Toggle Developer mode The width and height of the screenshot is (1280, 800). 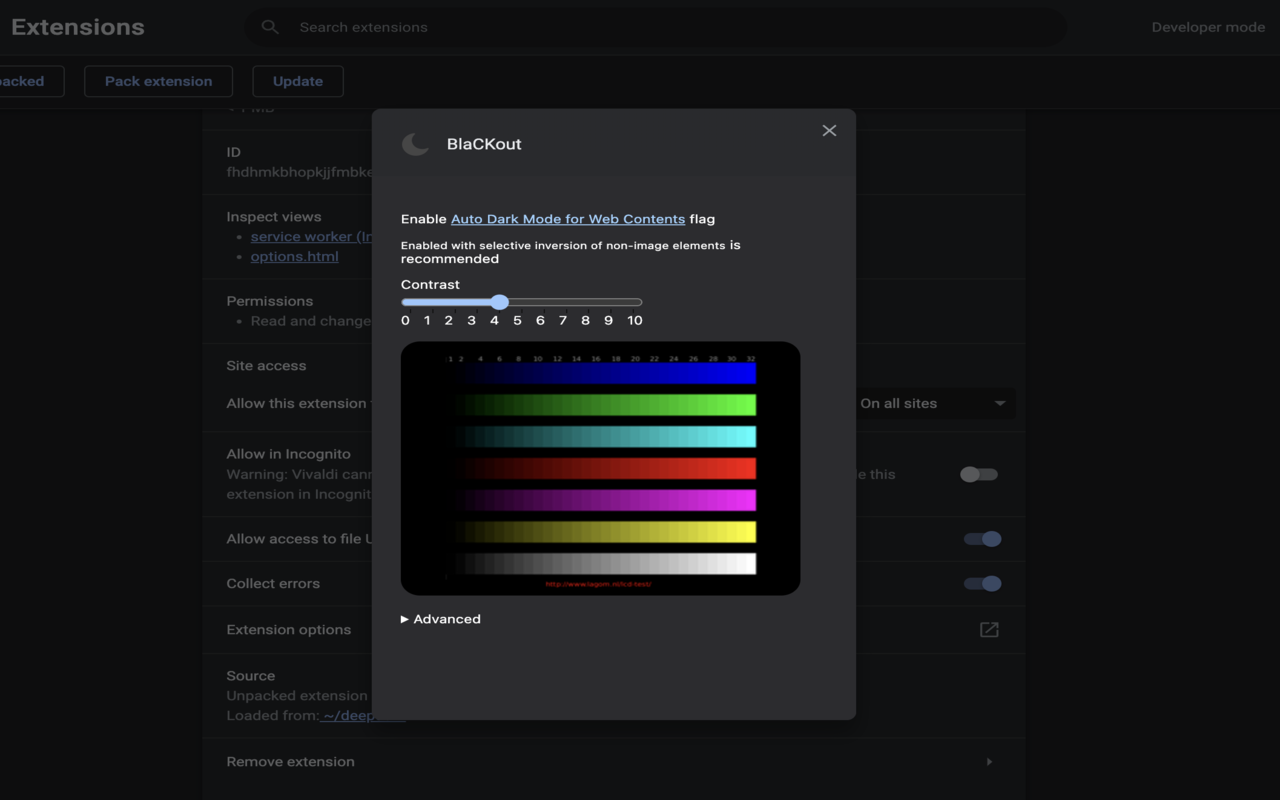pyautogui.click(x=1208, y=27)
